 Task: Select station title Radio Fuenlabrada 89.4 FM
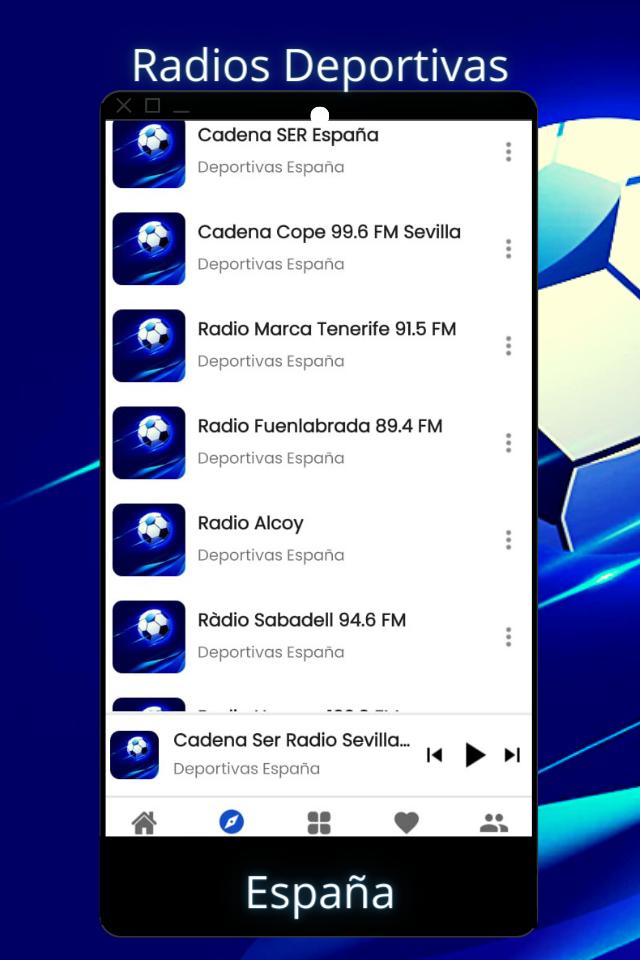click(320, 426)
